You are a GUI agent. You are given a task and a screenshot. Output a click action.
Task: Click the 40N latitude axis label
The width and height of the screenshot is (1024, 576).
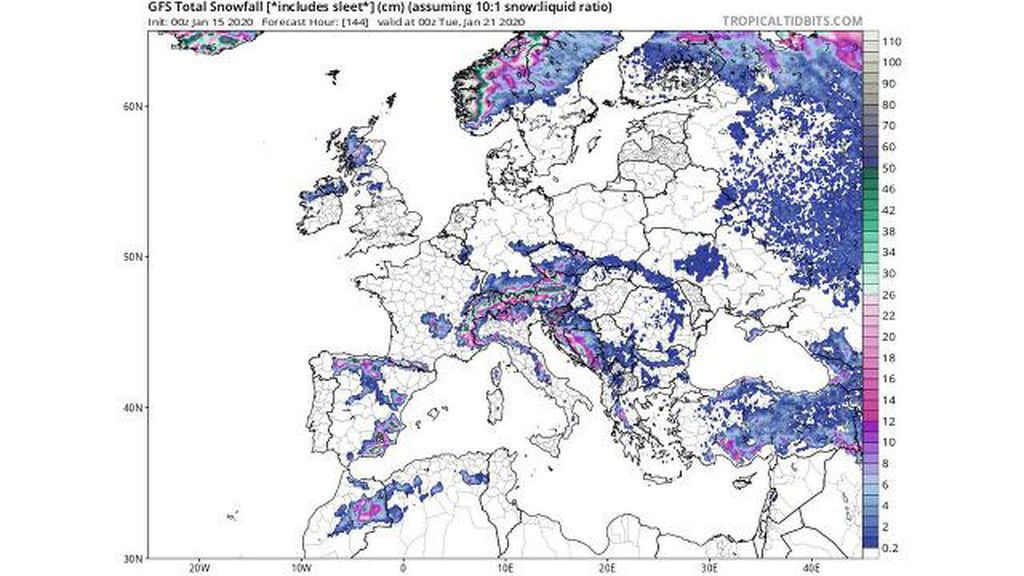133,408
